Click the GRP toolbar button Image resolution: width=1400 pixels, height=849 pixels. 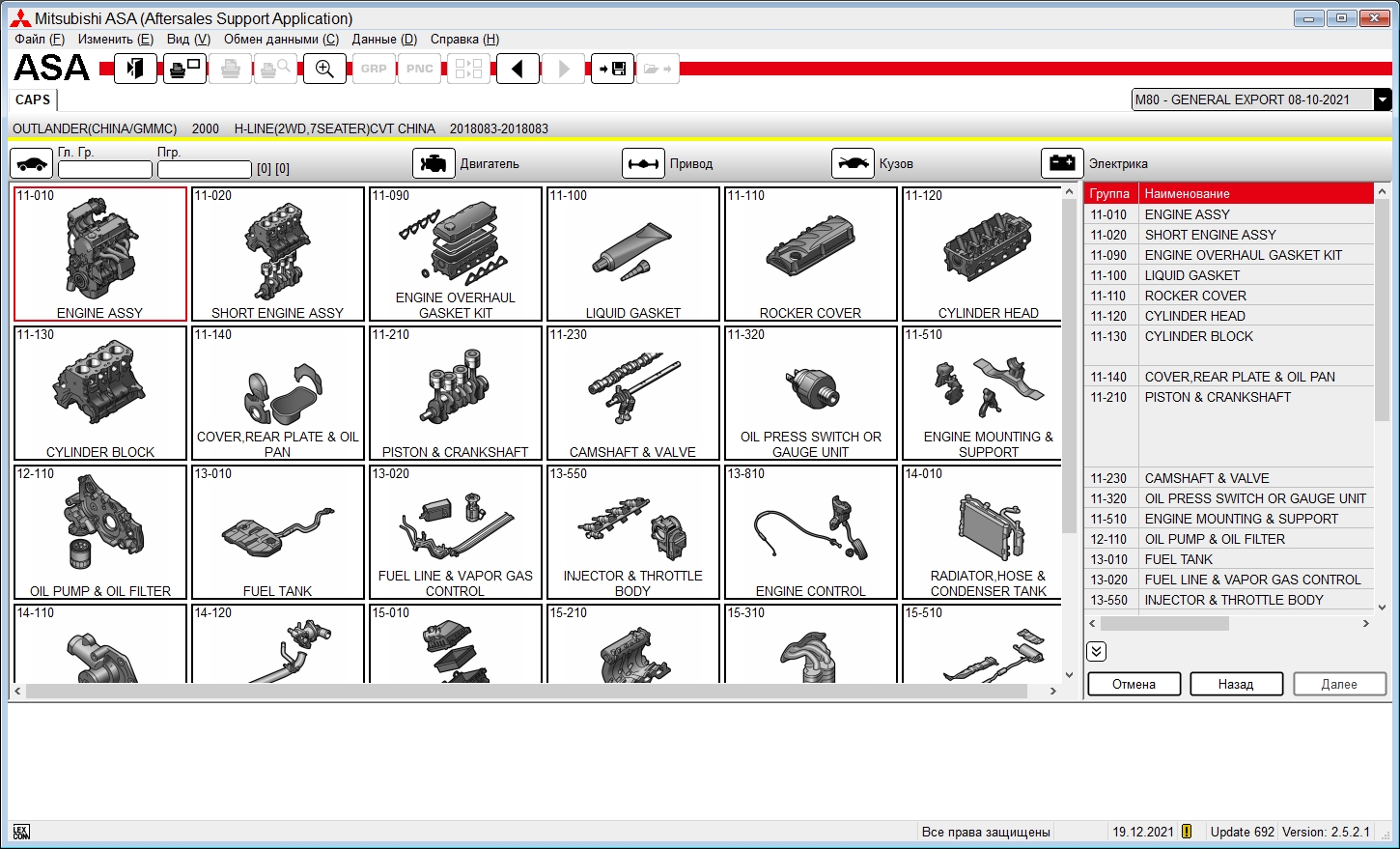click(374, 69)
